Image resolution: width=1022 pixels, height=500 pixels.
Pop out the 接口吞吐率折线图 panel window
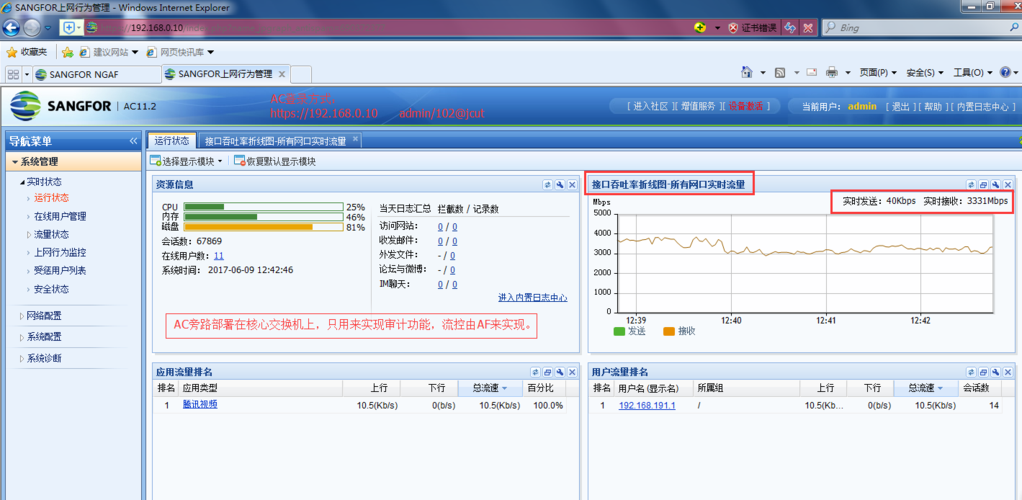(984, 185)
